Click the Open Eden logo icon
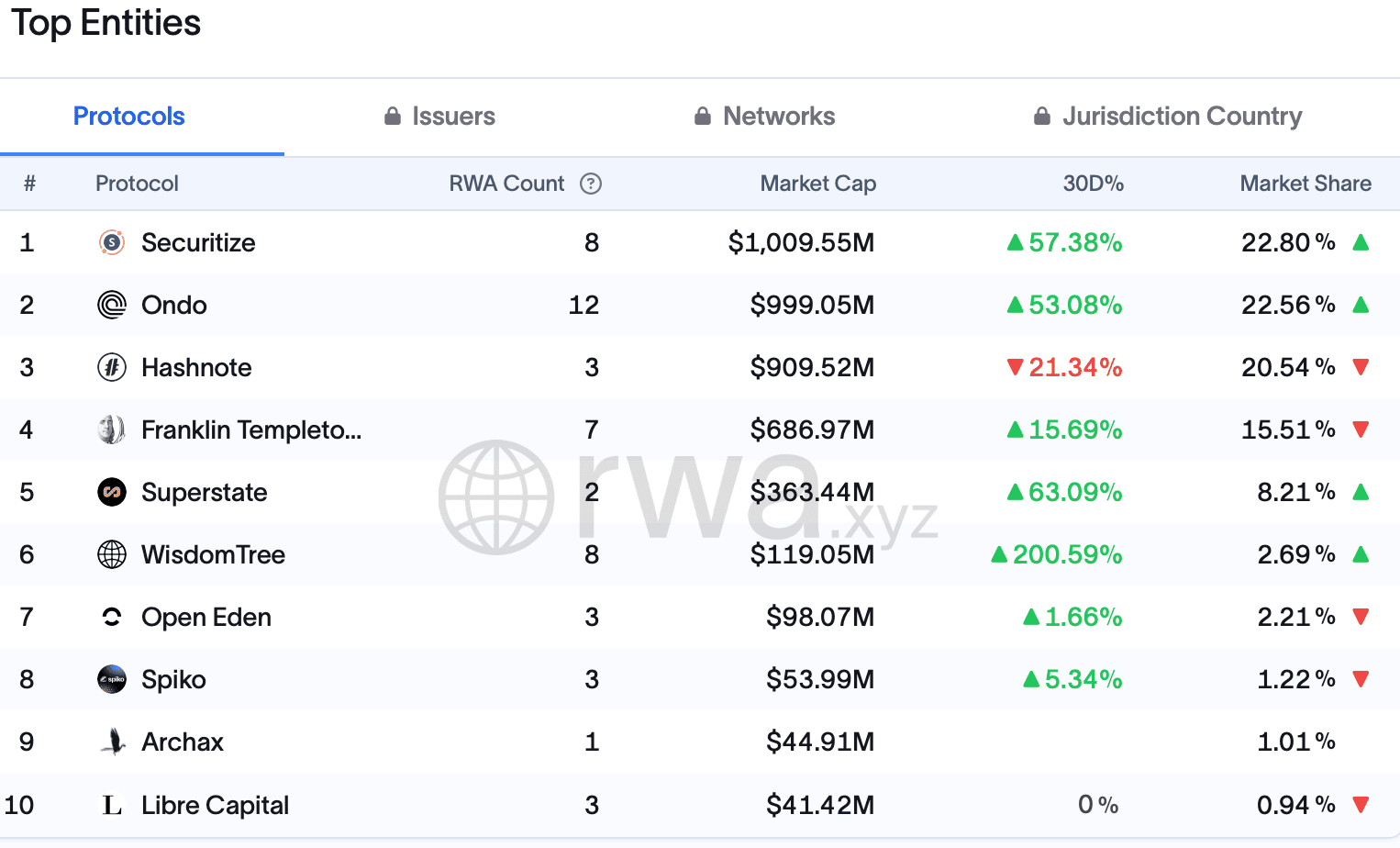Image resolution: width=1400 pixels, height=848 pixels. 112,617
